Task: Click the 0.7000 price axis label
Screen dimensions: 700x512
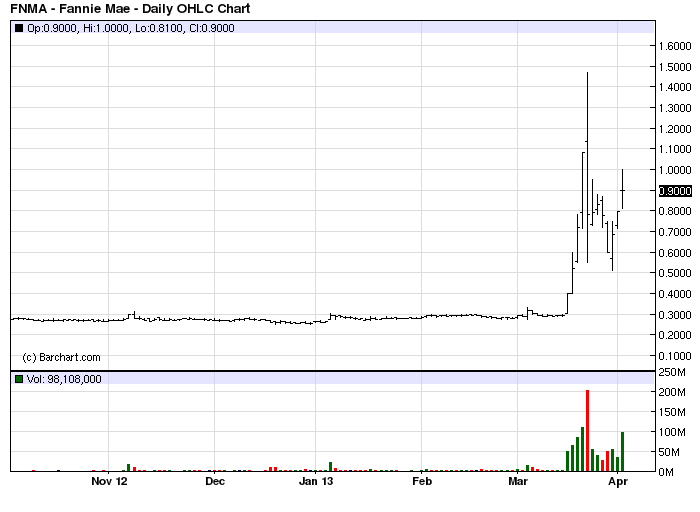Action: pyautogui.click(x=675, y=232)
